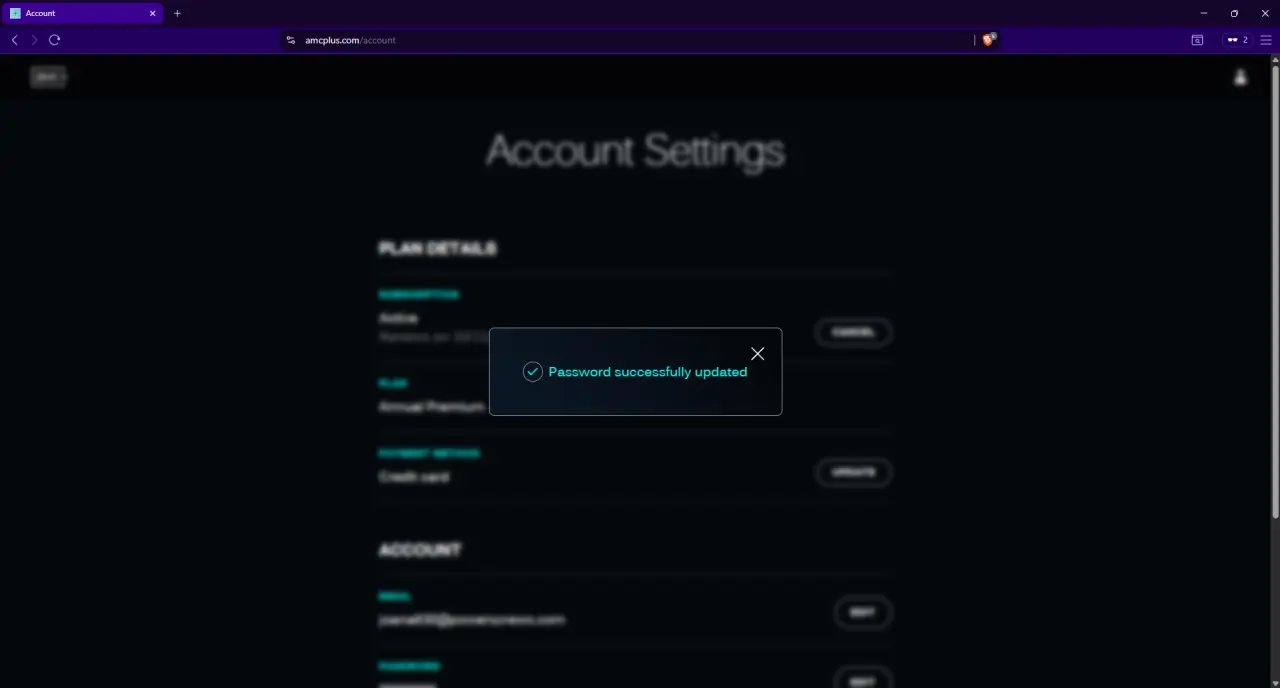Click the success checkmark icon in dialog

tap(533, 372)
